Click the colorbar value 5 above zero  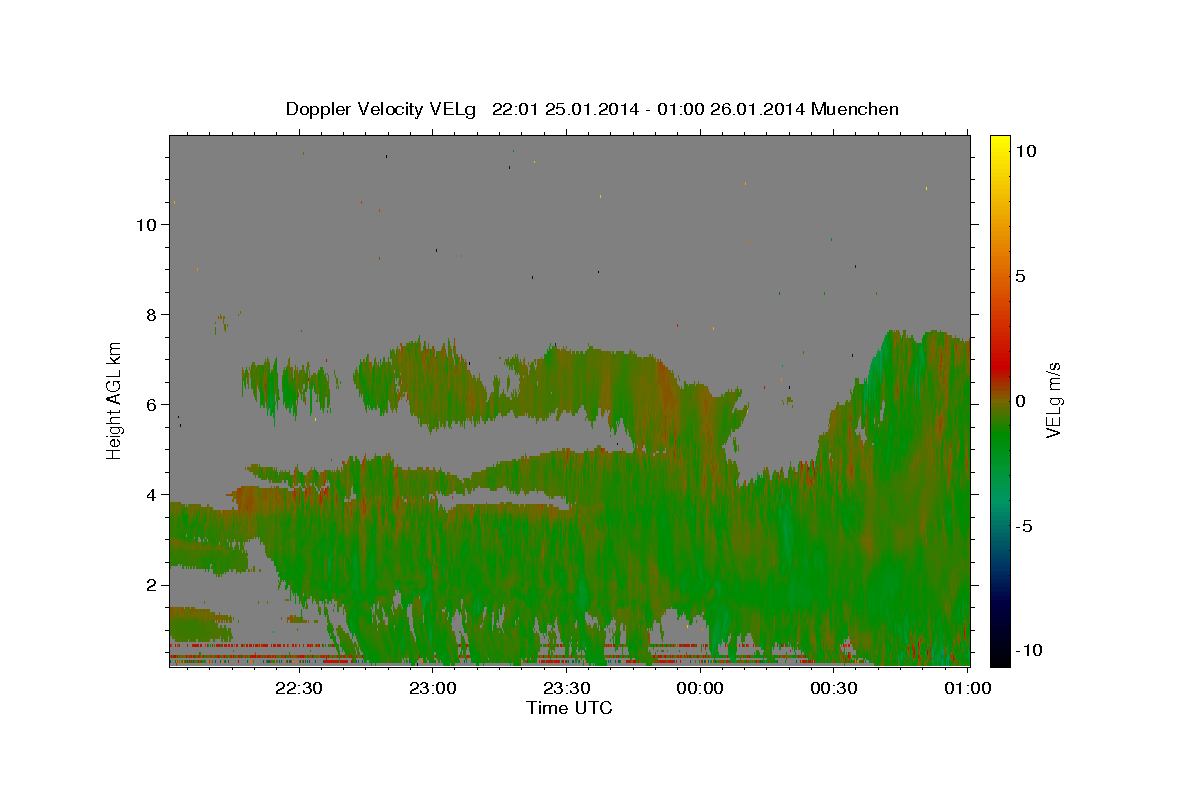[x=1020, y=276]
